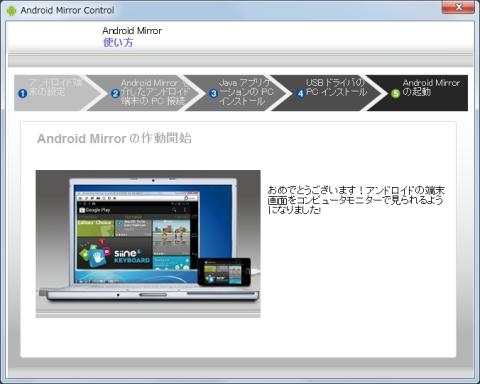Screen dimensions: 480x384
Task: Open step 4 USB driver install tab
Action: 328,93
